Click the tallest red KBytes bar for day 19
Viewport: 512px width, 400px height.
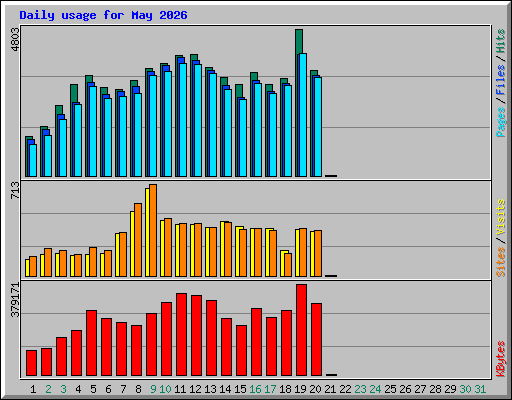[x=301, y=330]
